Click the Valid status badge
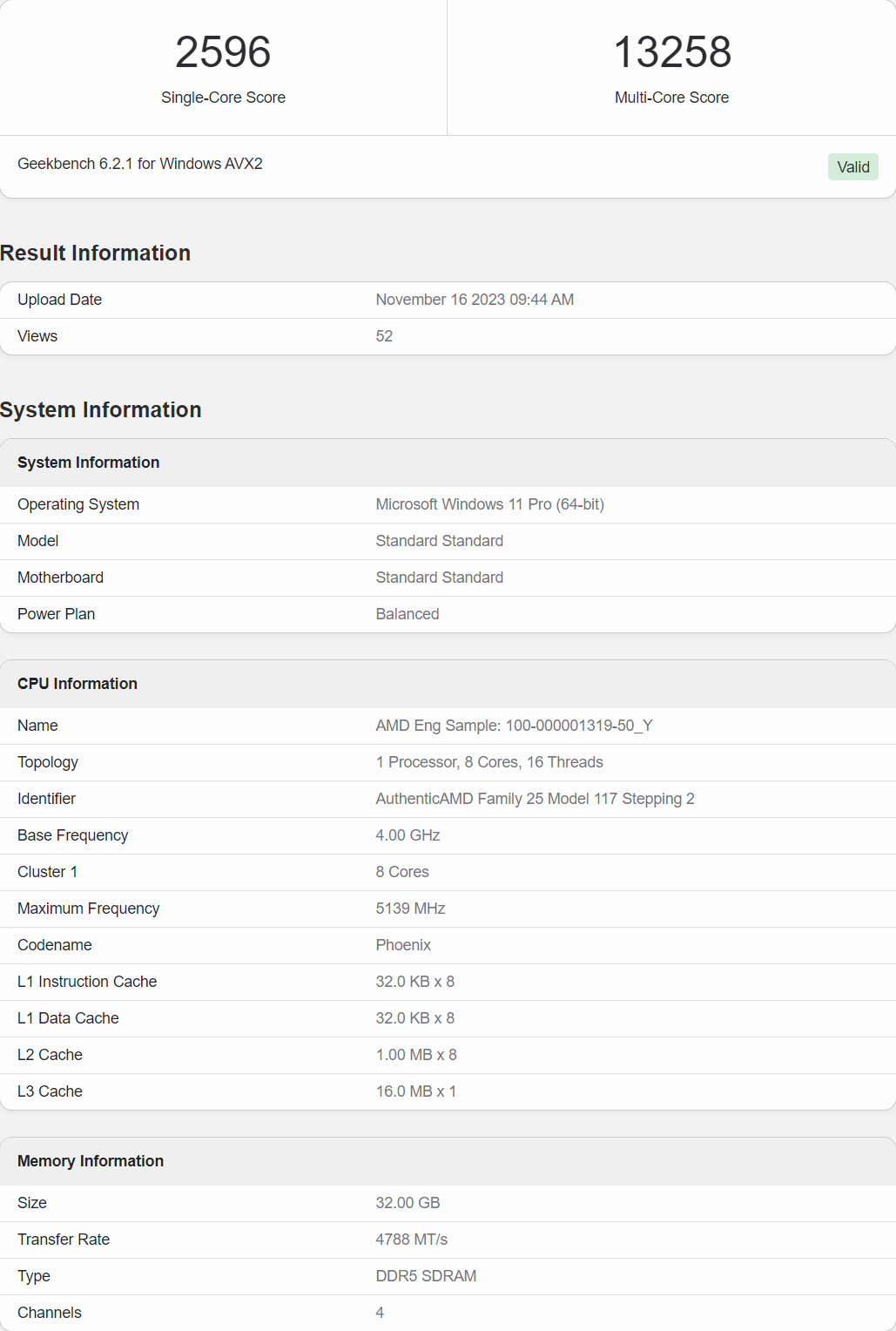This screenshot has width=896, height=1331. coord(852,167)
